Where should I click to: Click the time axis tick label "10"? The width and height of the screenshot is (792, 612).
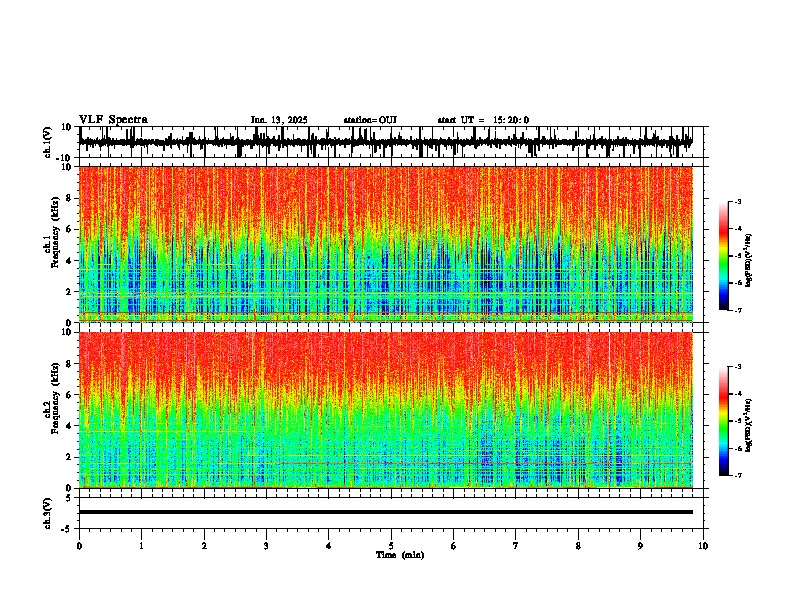point(703,546)
